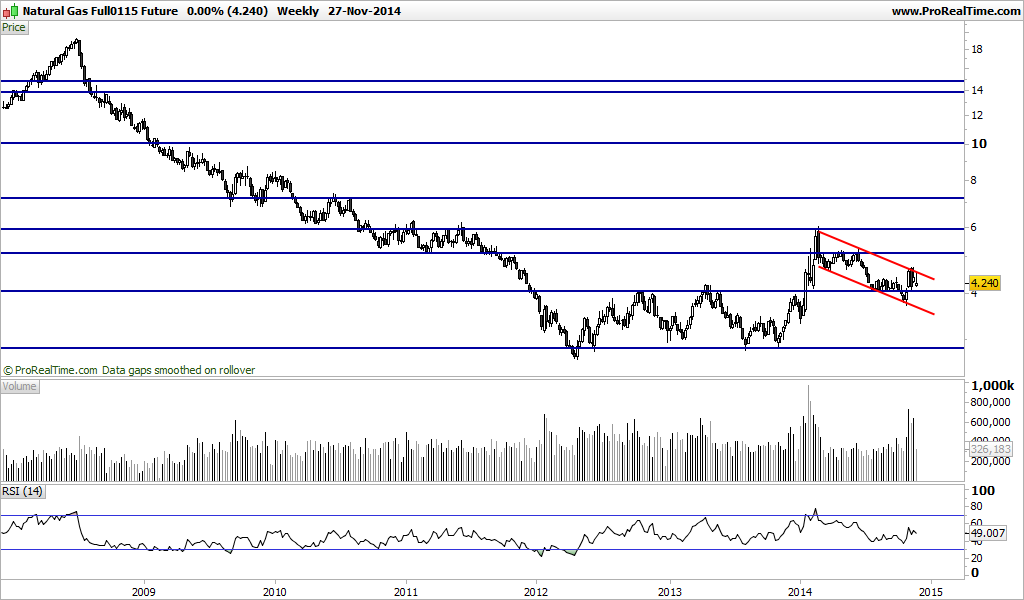Click the 200,000 volume axis label
1024x600 pixels.
pos(990,461)
